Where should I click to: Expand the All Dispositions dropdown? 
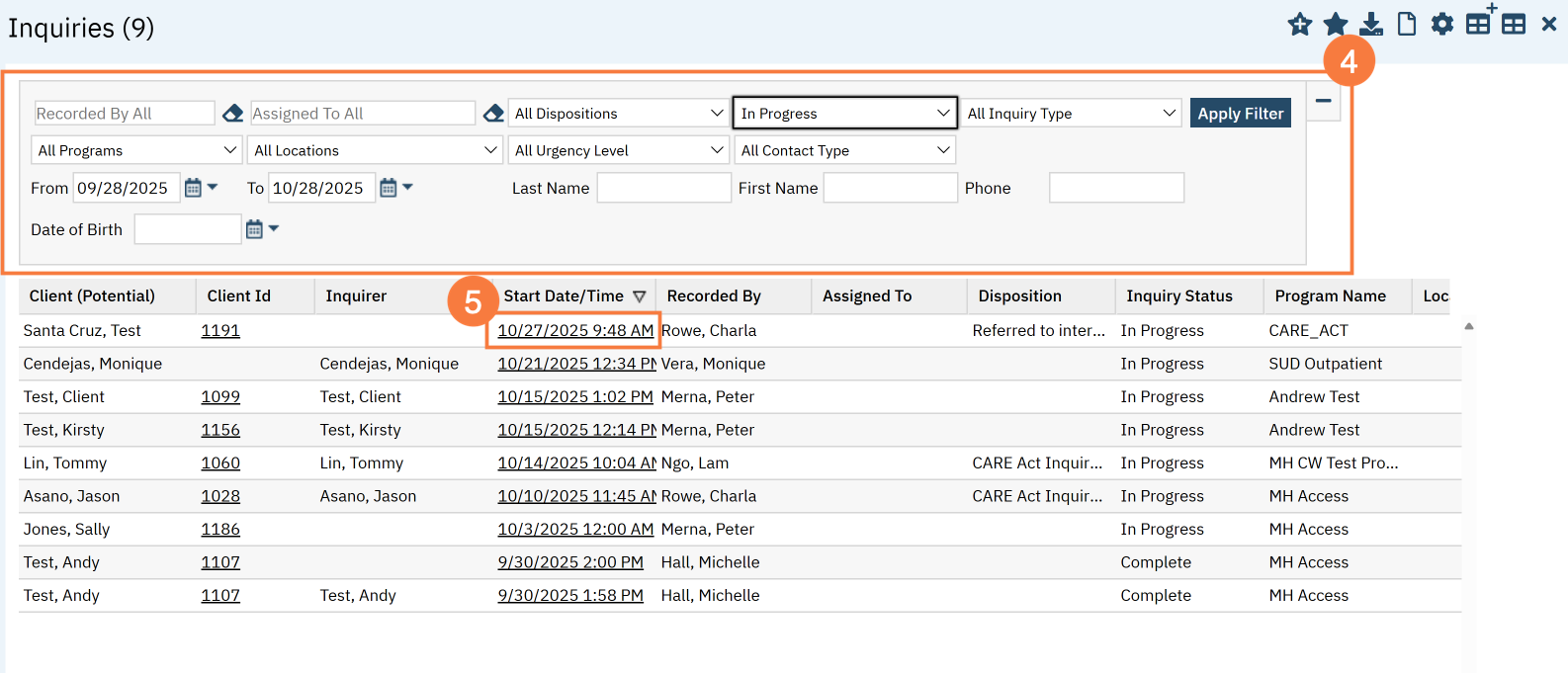pos(619,114)
